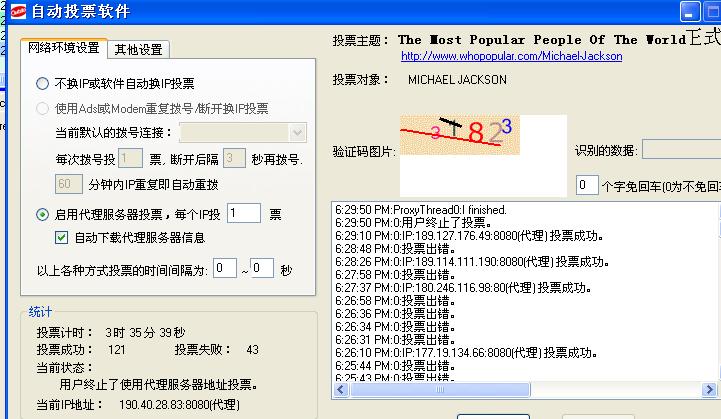This screenshot has width=721, height=419.
Task: Select the ProxyThread0:I finished log entry
Action: tap(421, 209)
